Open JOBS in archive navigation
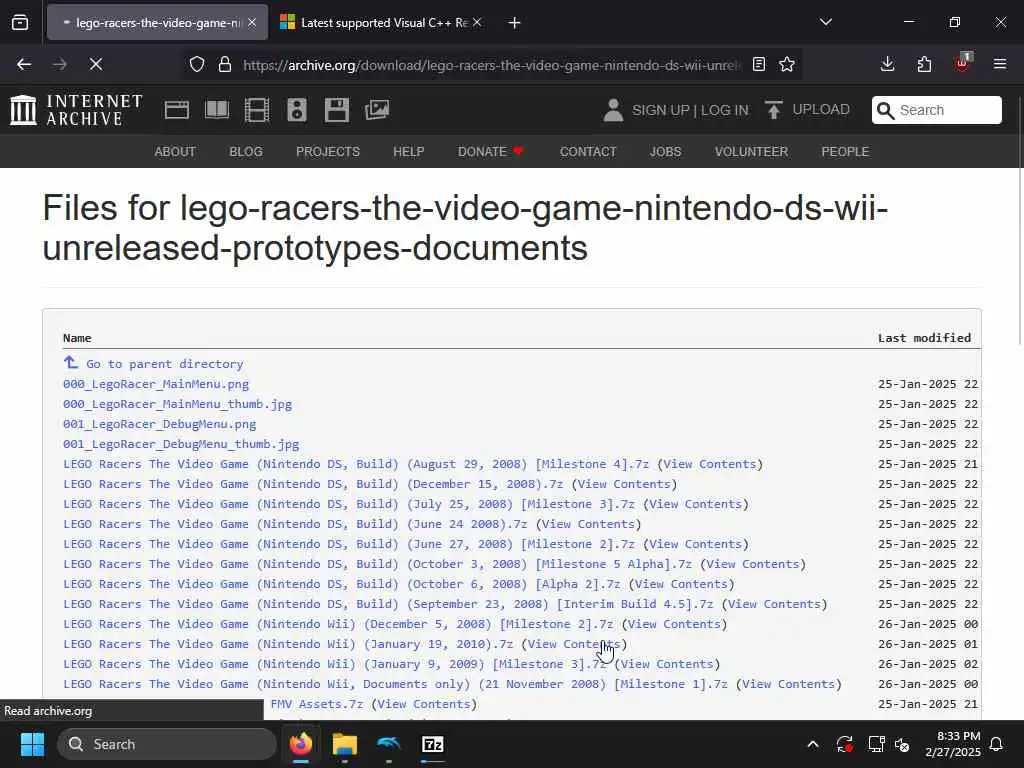Image resolution: width=1024 pixels, height=768 pixels. (665, 152)
